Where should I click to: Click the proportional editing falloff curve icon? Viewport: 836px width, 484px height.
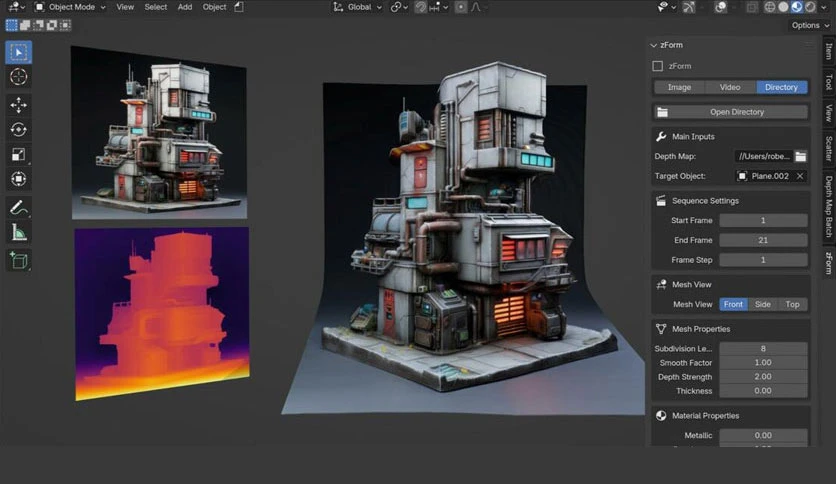[x=476, y=7]
